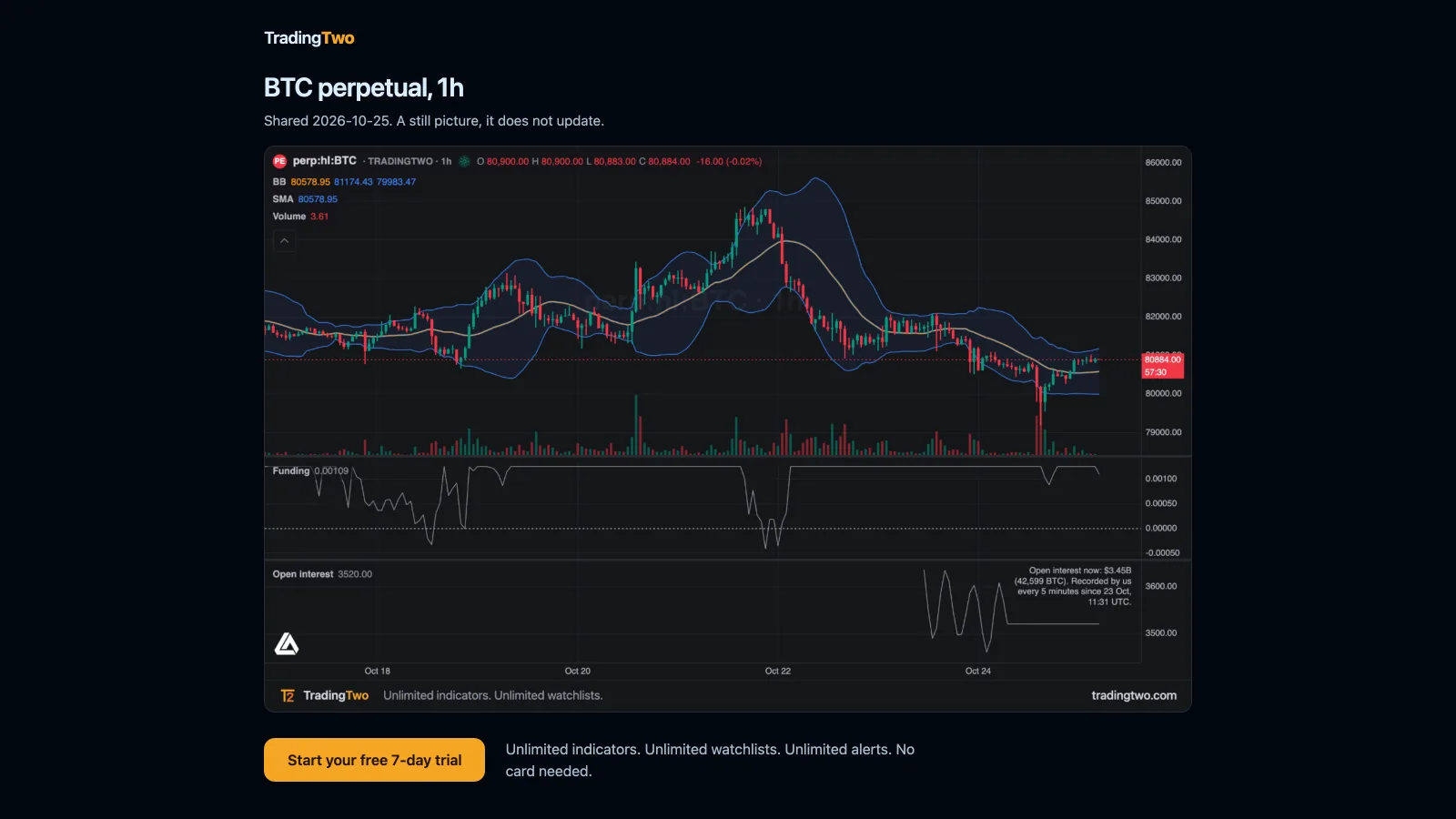
Task: Click the Funding value 0.00109
Action: point(331,470)
